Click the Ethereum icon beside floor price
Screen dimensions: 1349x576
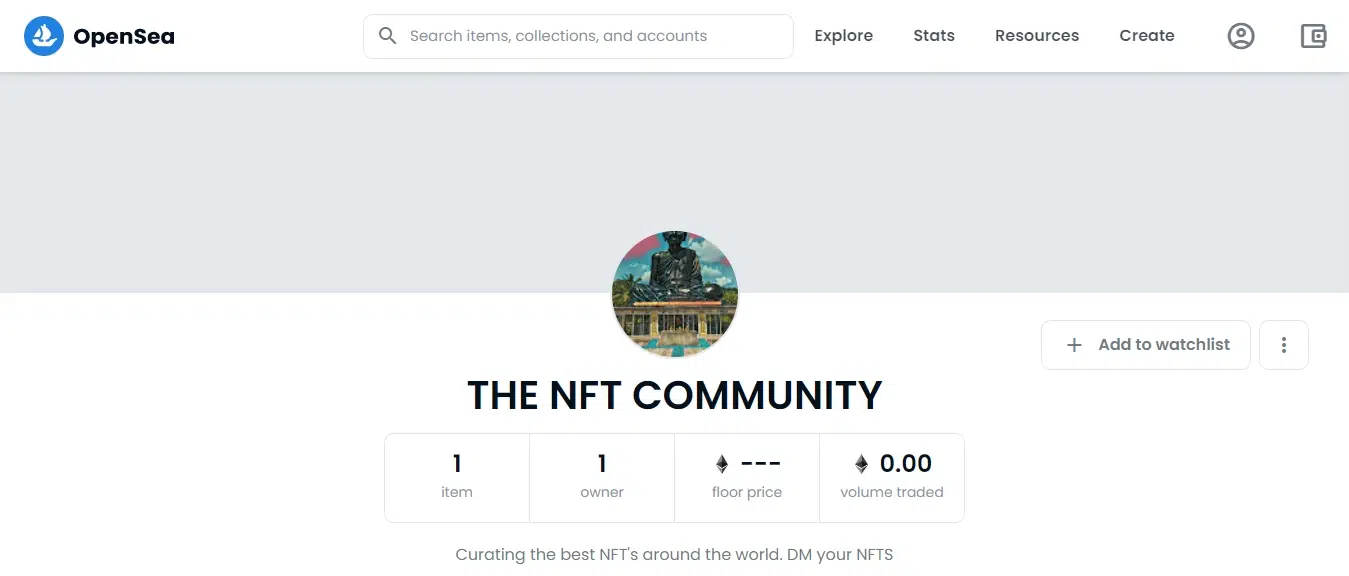point(722,463)
